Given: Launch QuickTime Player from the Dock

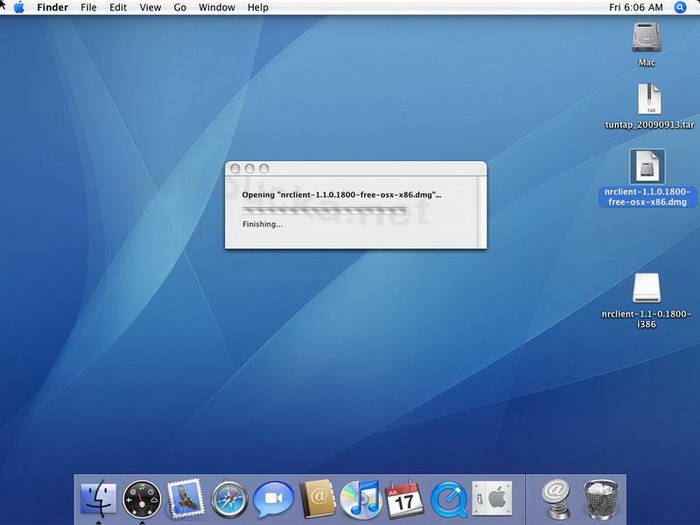Looking at the screenshot, I should coord(448,497).
